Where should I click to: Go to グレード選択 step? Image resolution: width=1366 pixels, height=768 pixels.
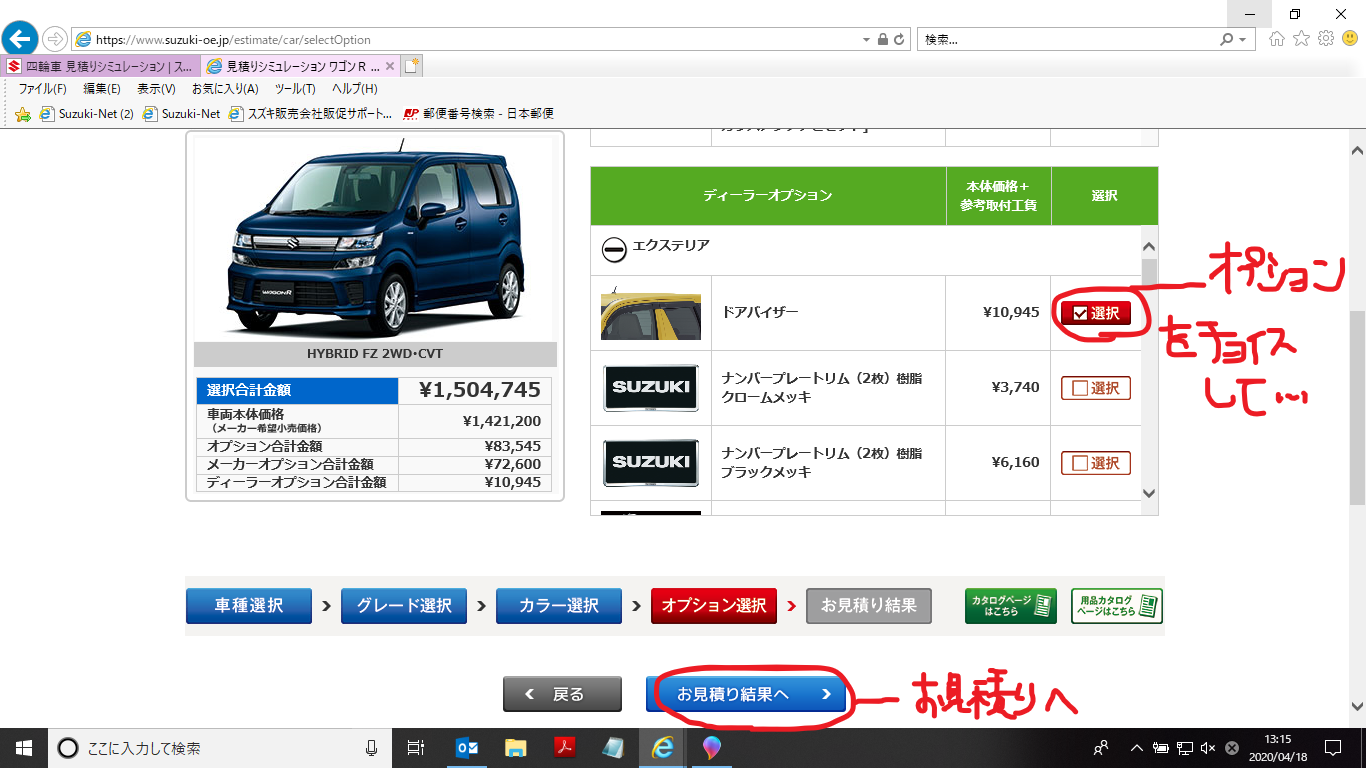coord(404,606)
